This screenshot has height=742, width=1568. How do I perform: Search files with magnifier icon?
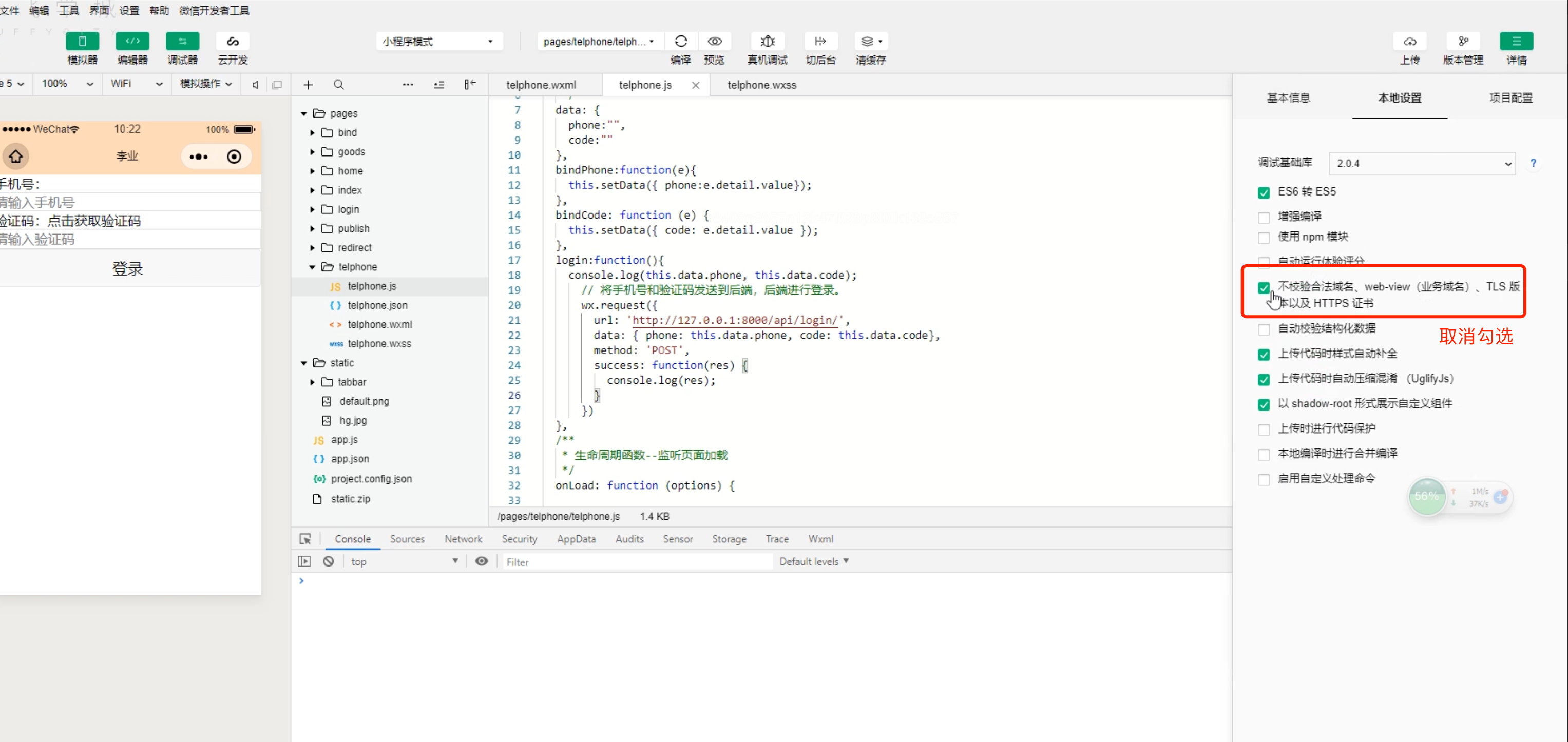(338, 85)
